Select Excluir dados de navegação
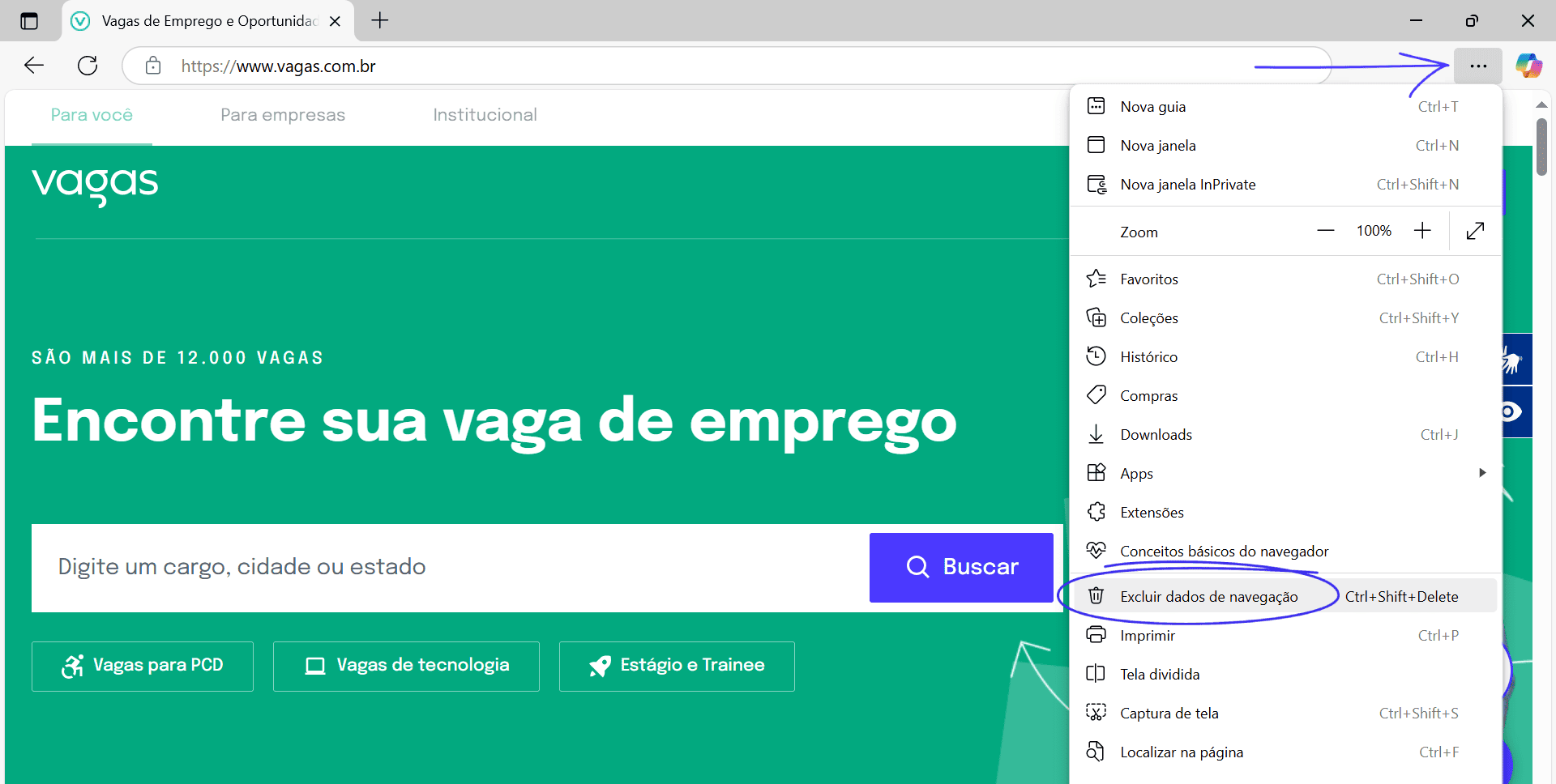Screen dimensions: 1556x784 click(x=1208, y=597)
